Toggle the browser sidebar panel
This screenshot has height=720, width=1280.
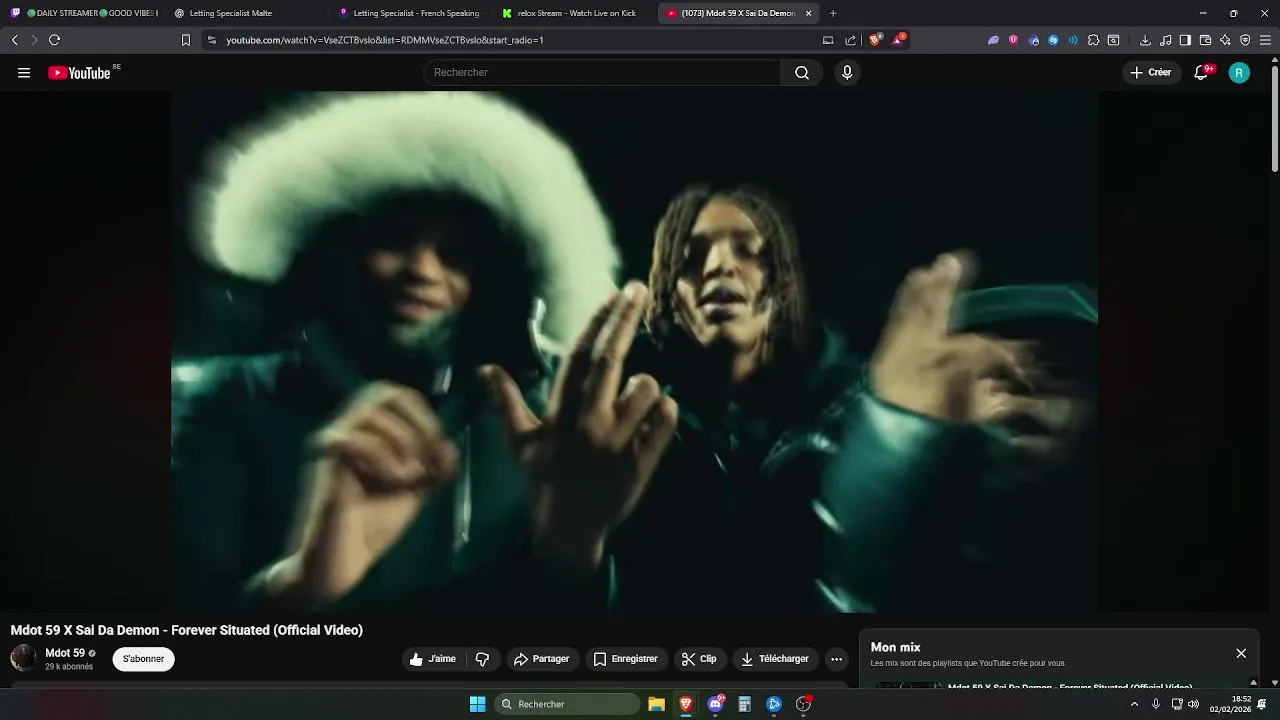click(1185, 40)
